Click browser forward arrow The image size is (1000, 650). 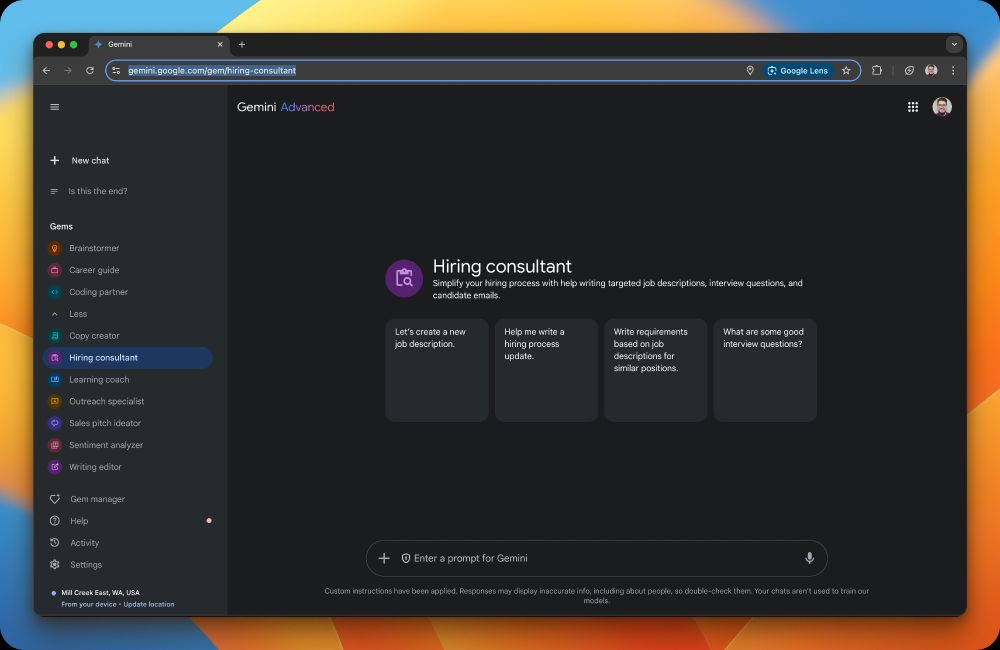(x=68, y=71)
